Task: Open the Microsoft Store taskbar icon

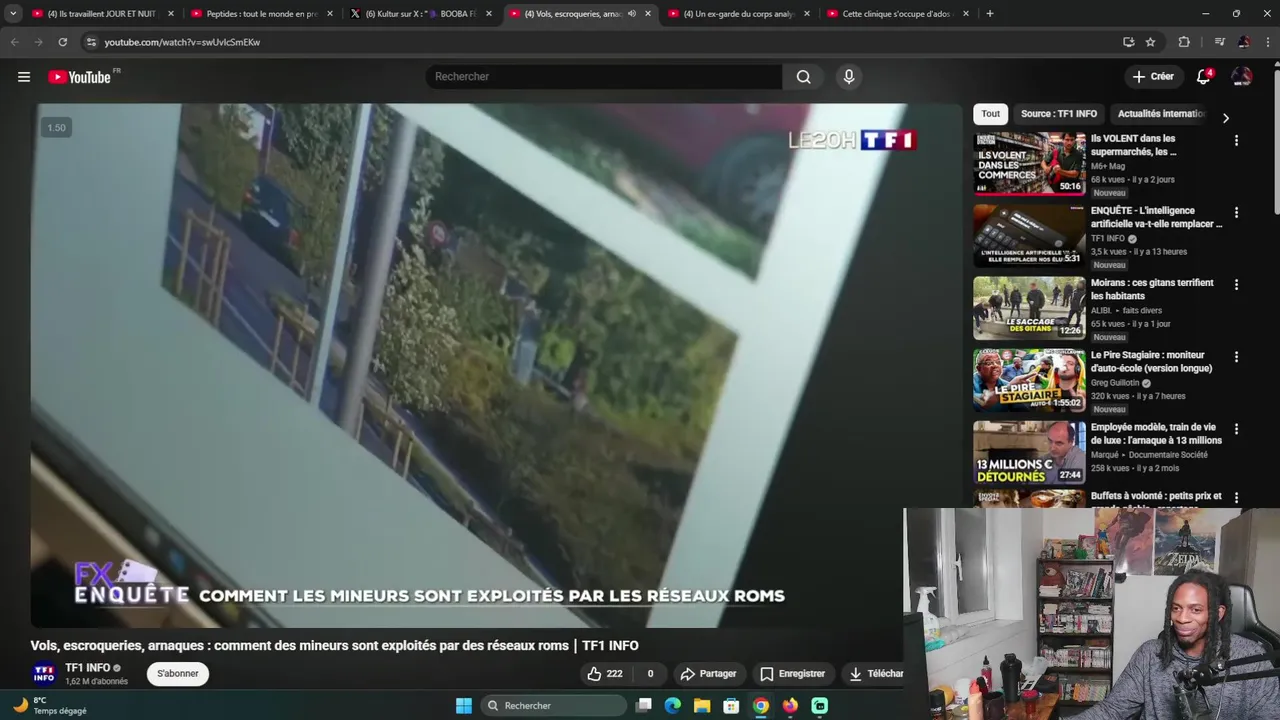Action: tap(731, 706)
